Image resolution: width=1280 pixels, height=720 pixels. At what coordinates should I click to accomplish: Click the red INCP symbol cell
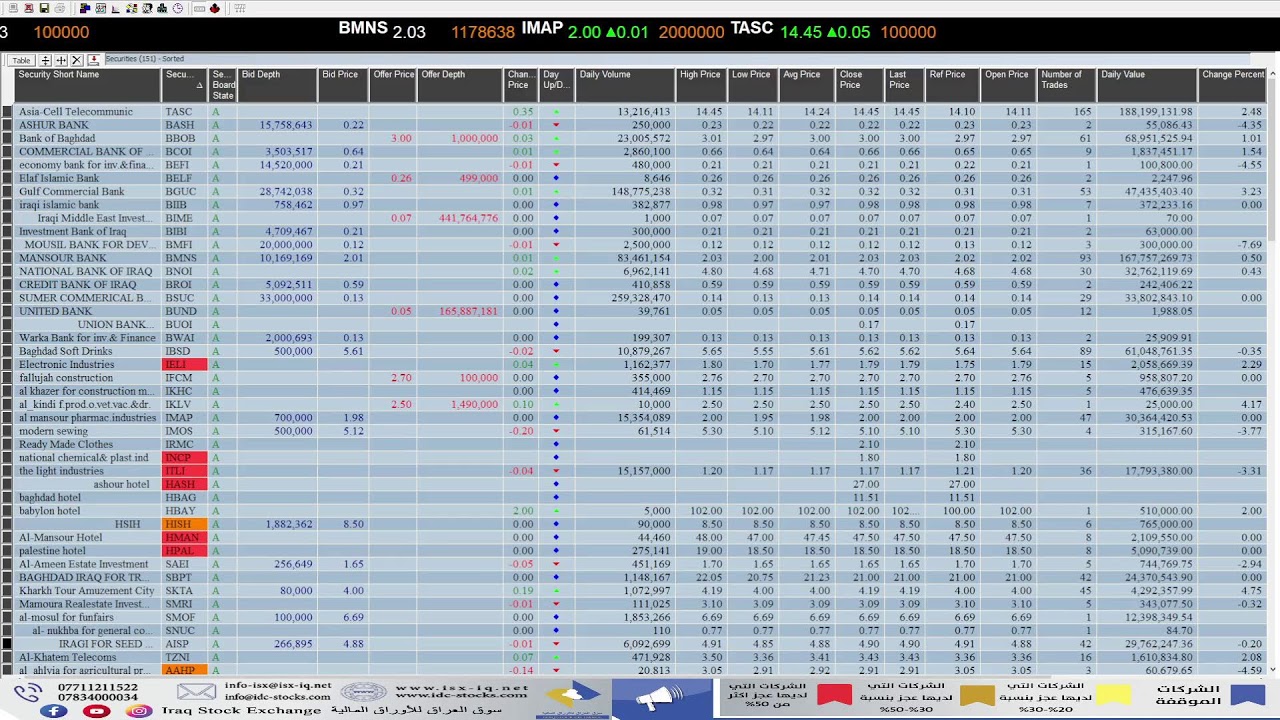tap(184, 457)
